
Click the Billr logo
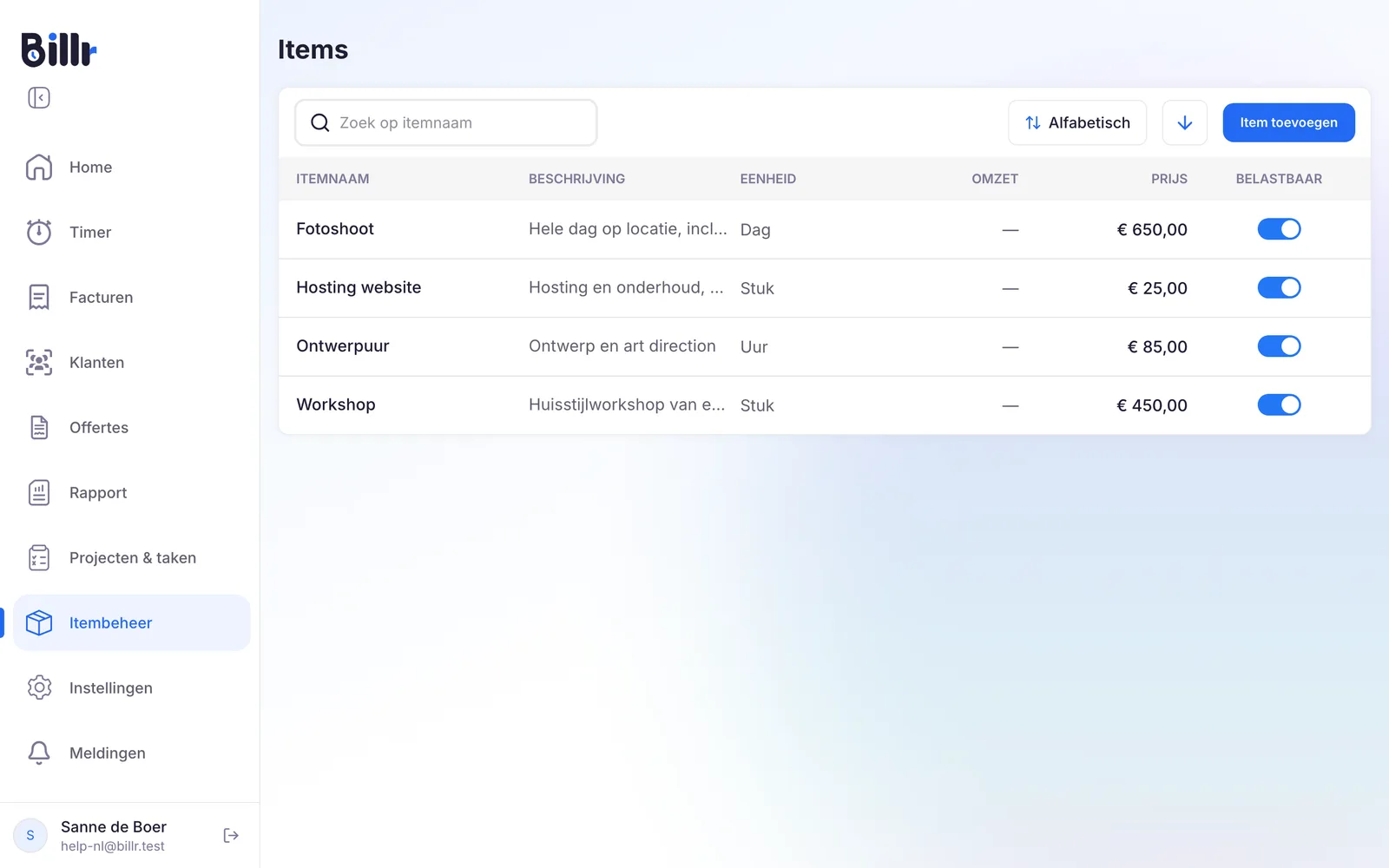click(x=58, y=49)
